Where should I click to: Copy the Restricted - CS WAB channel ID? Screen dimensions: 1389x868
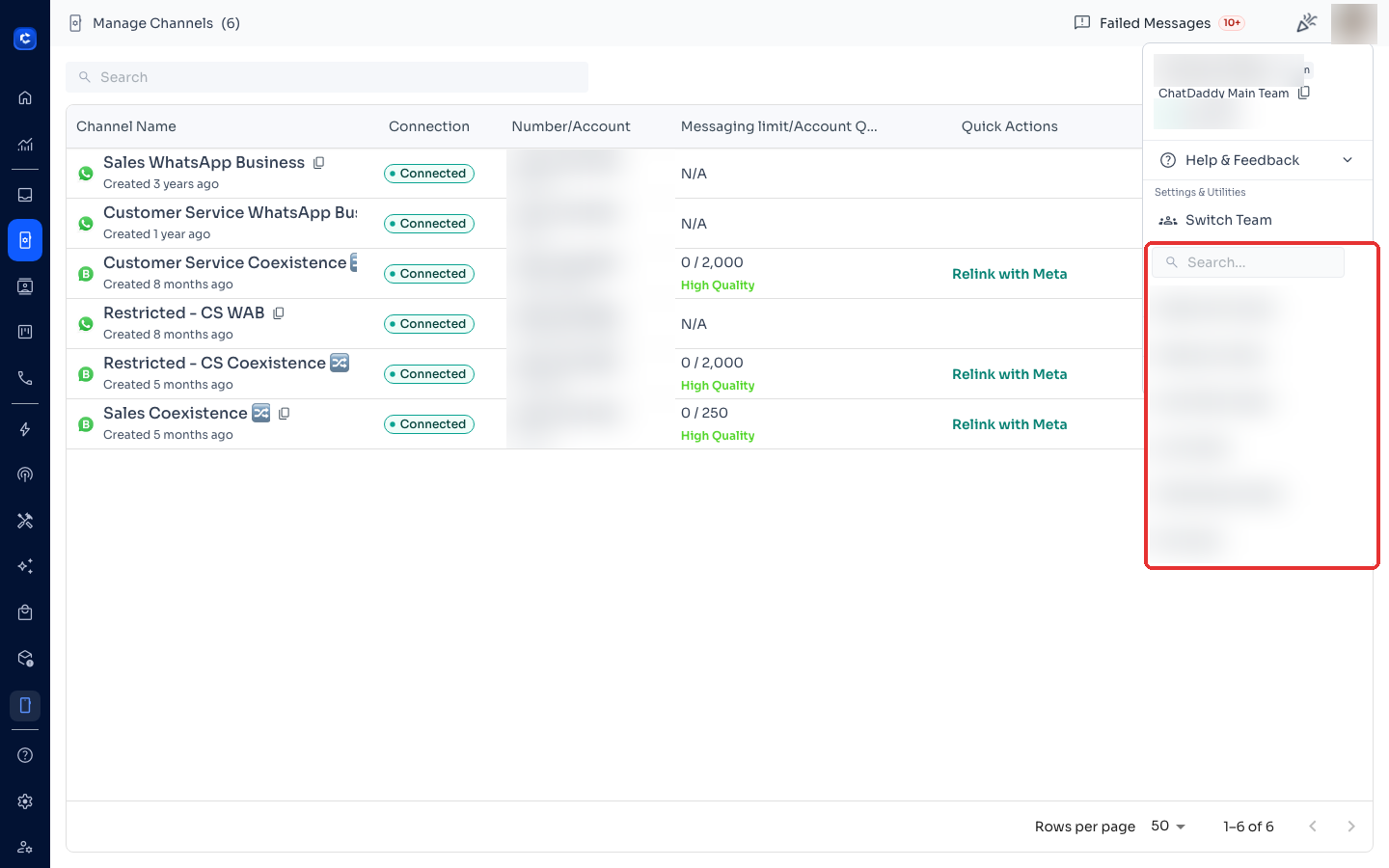[279, 313]
